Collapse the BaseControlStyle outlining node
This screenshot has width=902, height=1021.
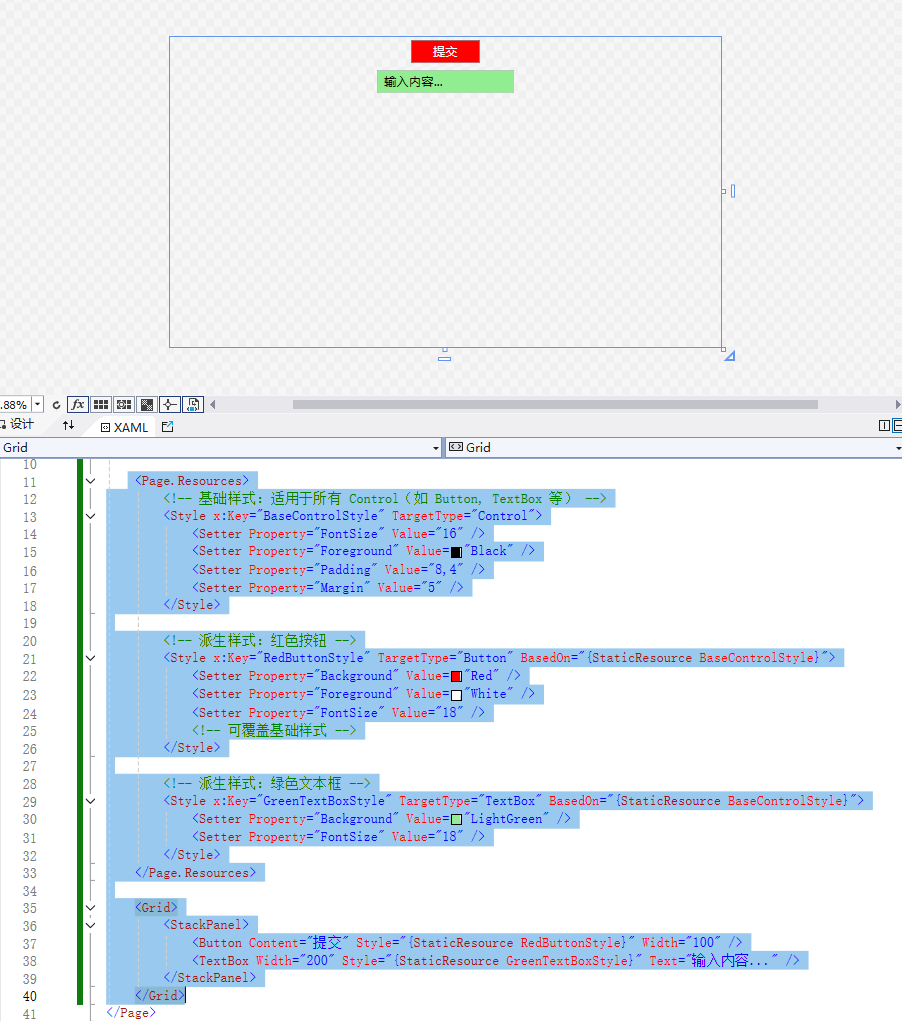pos(91,516)
